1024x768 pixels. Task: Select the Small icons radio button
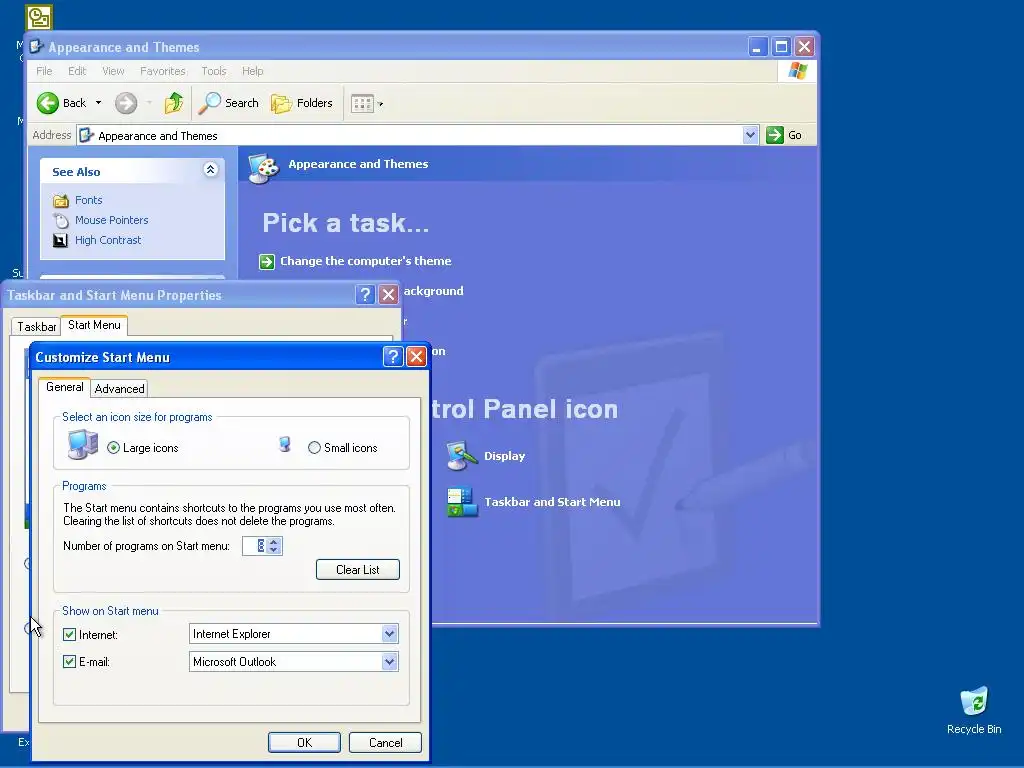coord(314,448)
